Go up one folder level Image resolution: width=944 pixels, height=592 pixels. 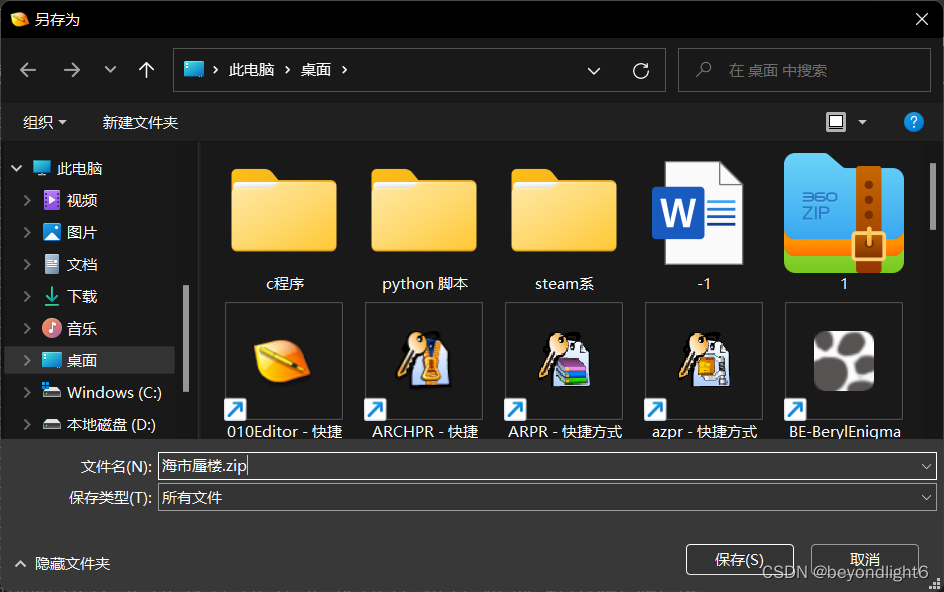tap(146, 70)
